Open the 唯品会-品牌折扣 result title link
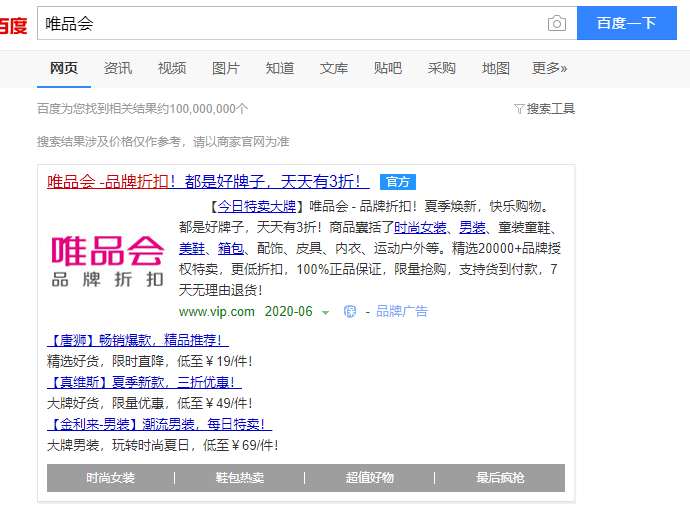690x508 pixels. [208, 181]
